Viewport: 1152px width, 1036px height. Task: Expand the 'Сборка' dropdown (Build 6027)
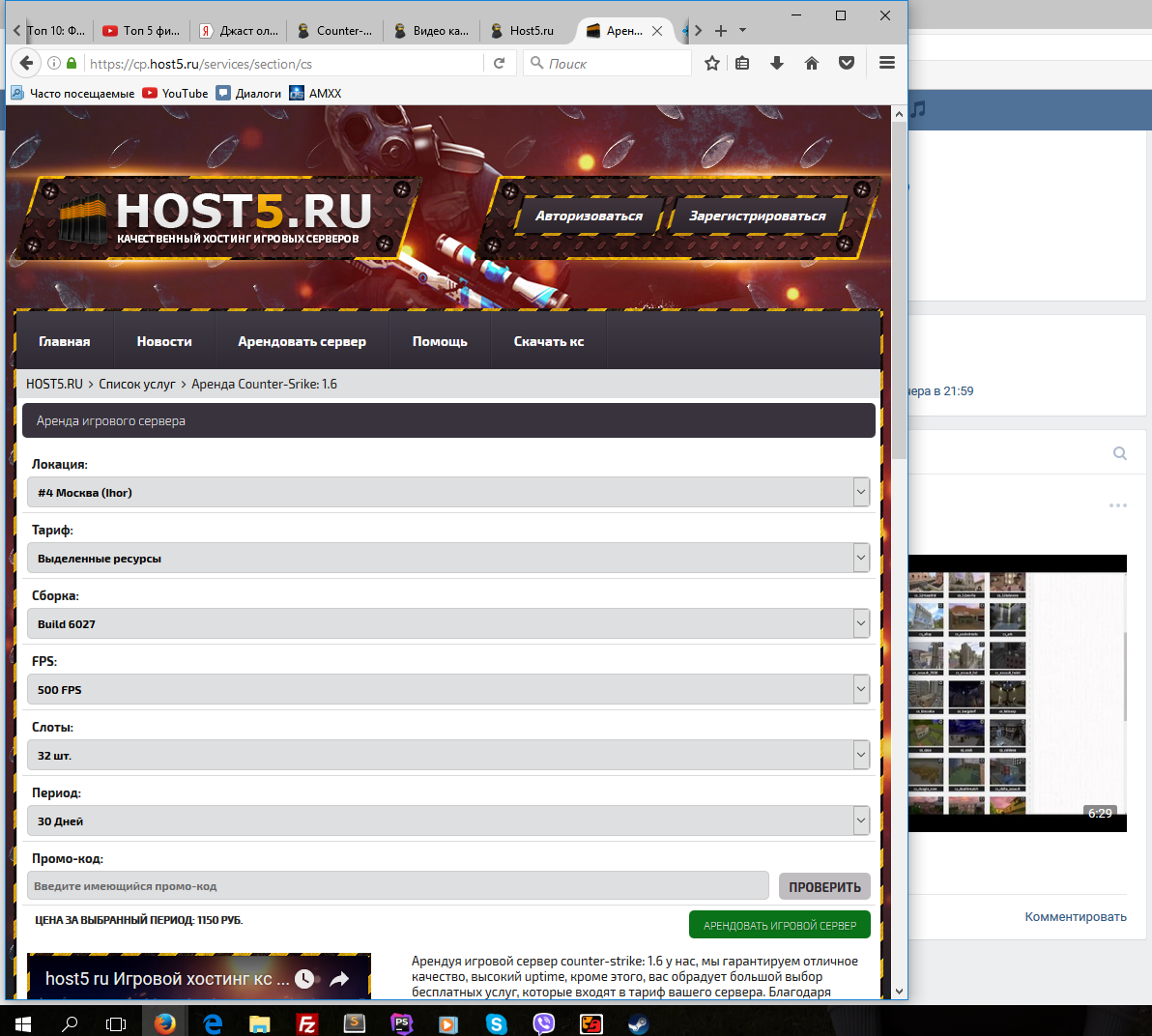448,623
